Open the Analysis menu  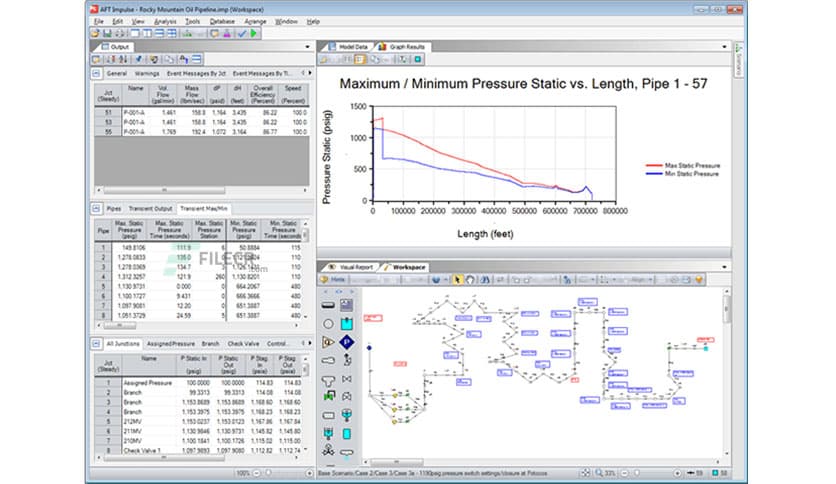tap(165, 21)
